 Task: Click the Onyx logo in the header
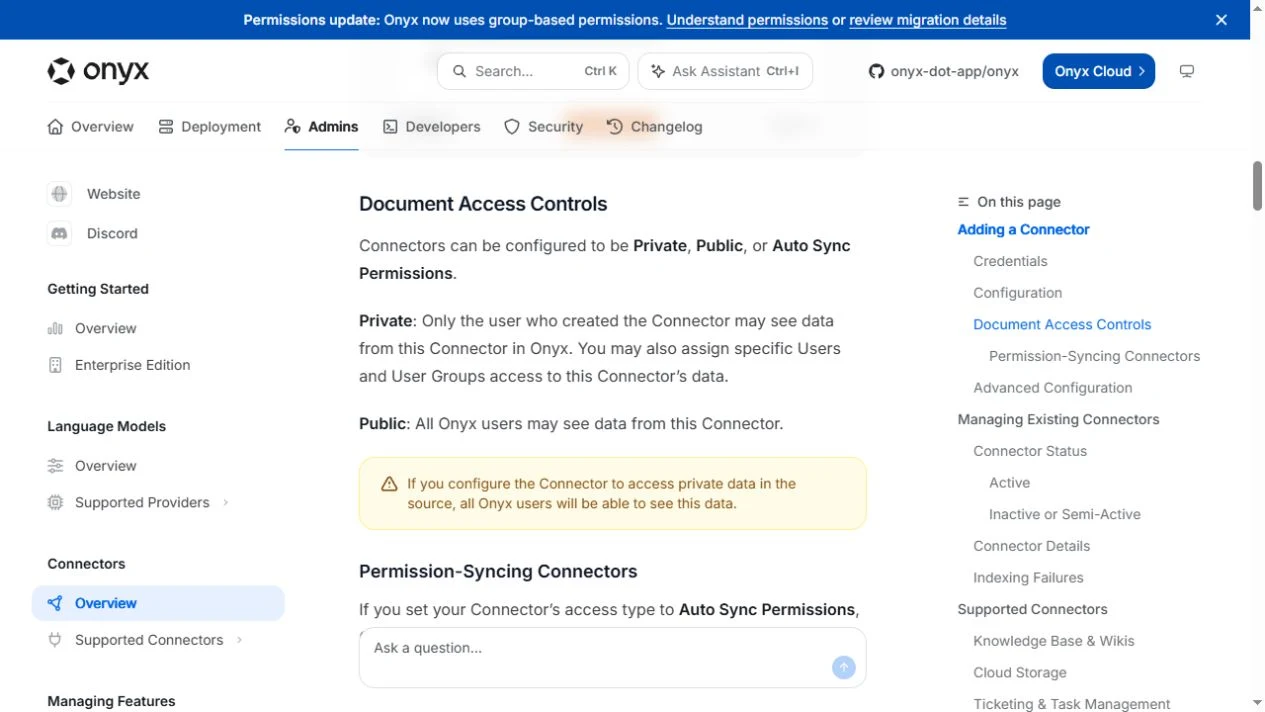[98, 71]
